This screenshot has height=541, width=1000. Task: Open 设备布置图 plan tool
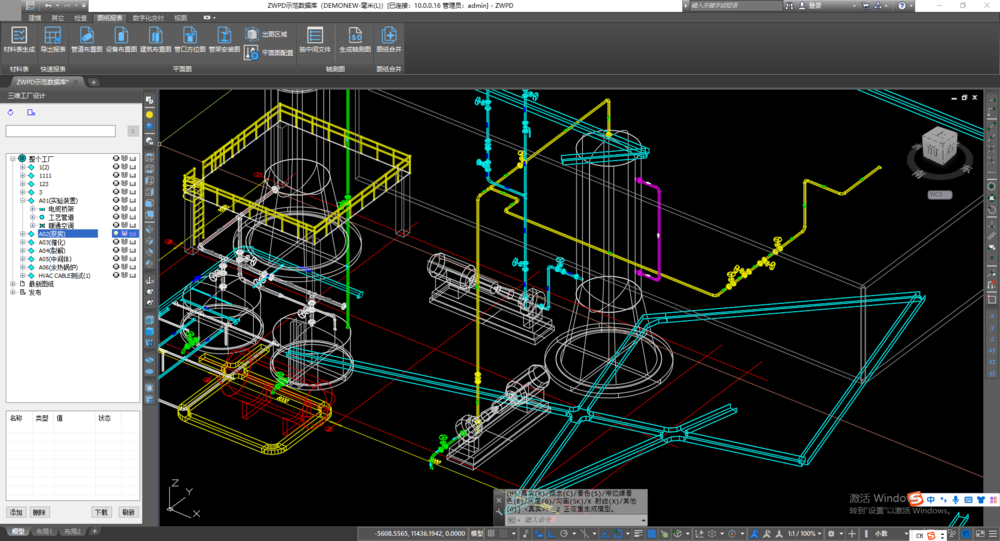point(121,40)
